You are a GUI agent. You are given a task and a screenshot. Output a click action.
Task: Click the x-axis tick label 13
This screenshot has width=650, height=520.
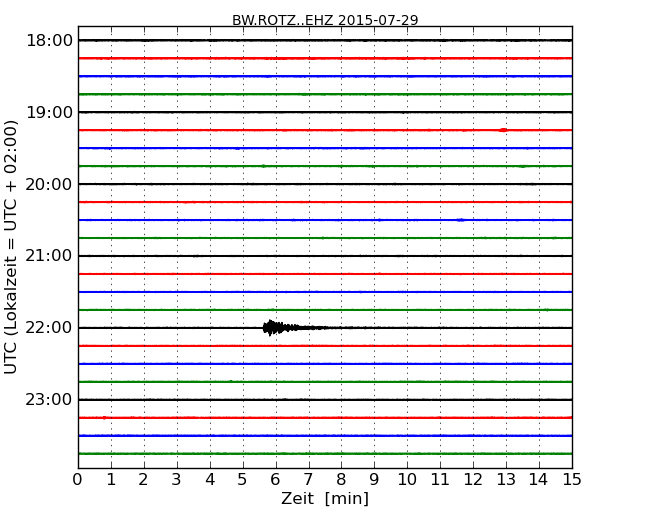pyautogui.click(x=506, y=480)
